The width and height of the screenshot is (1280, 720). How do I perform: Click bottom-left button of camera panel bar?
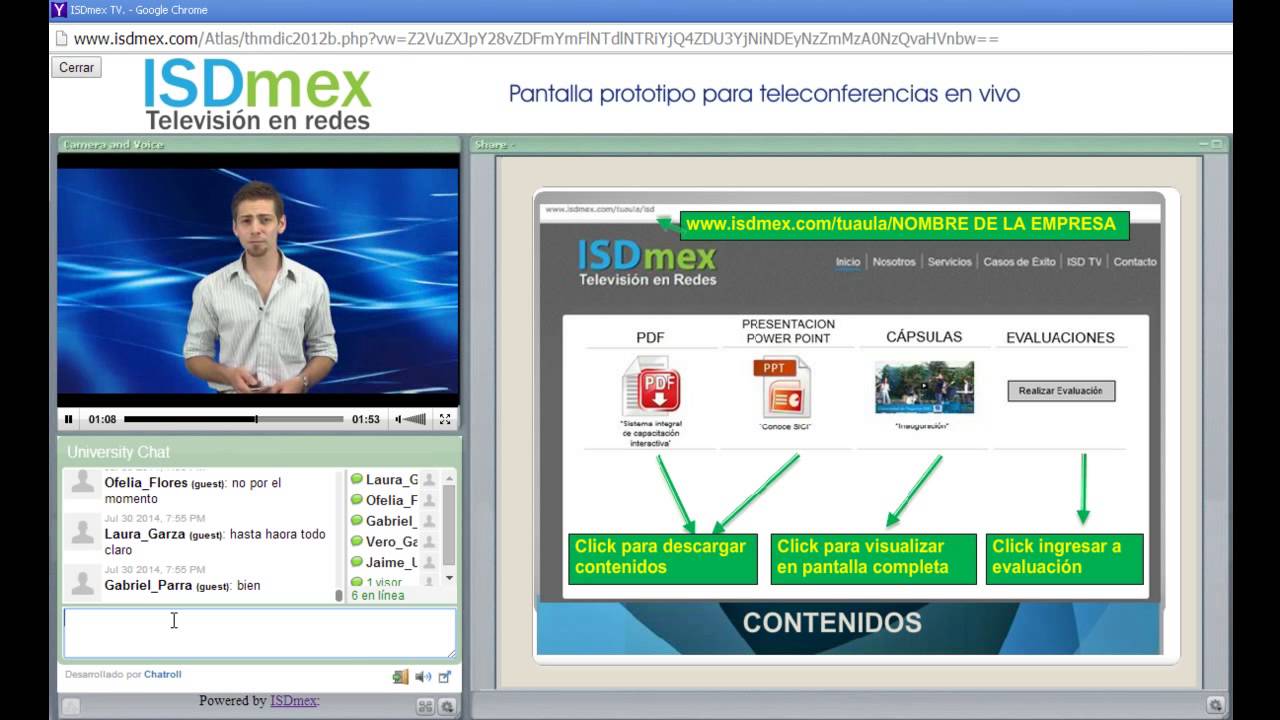click(71, 706)
